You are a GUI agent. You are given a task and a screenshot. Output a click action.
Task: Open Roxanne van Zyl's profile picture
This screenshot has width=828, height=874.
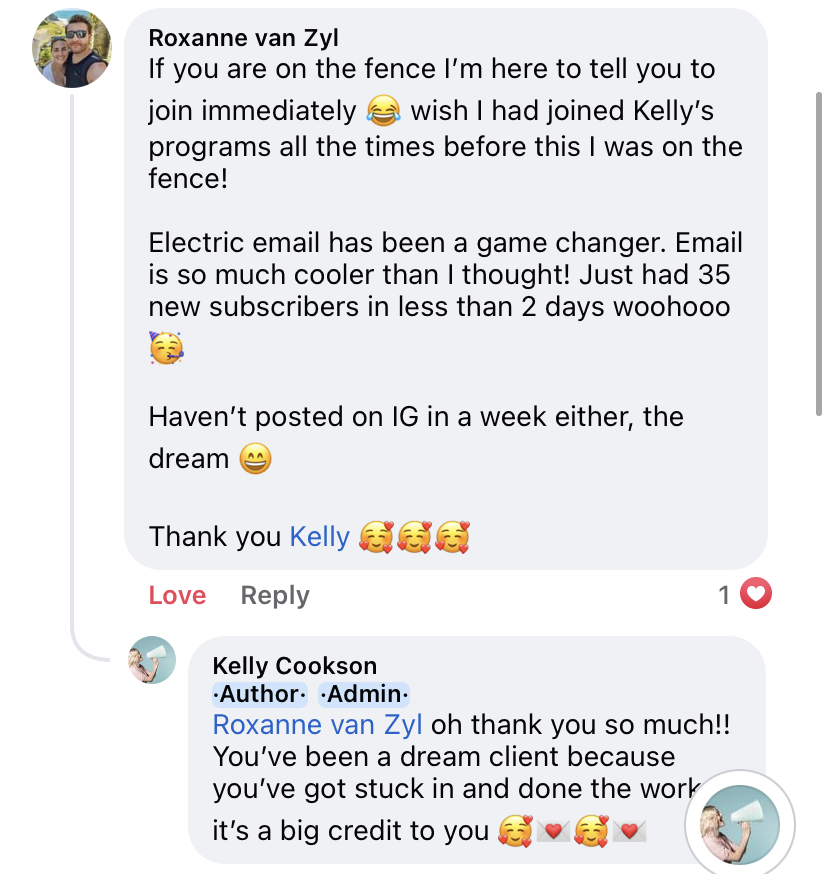(x=72, y=49)
